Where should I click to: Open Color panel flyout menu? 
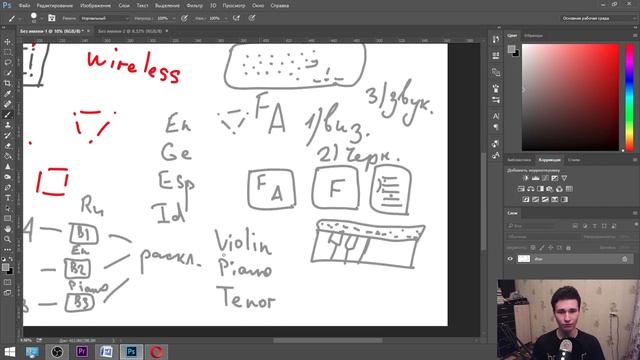coord(635,36)
